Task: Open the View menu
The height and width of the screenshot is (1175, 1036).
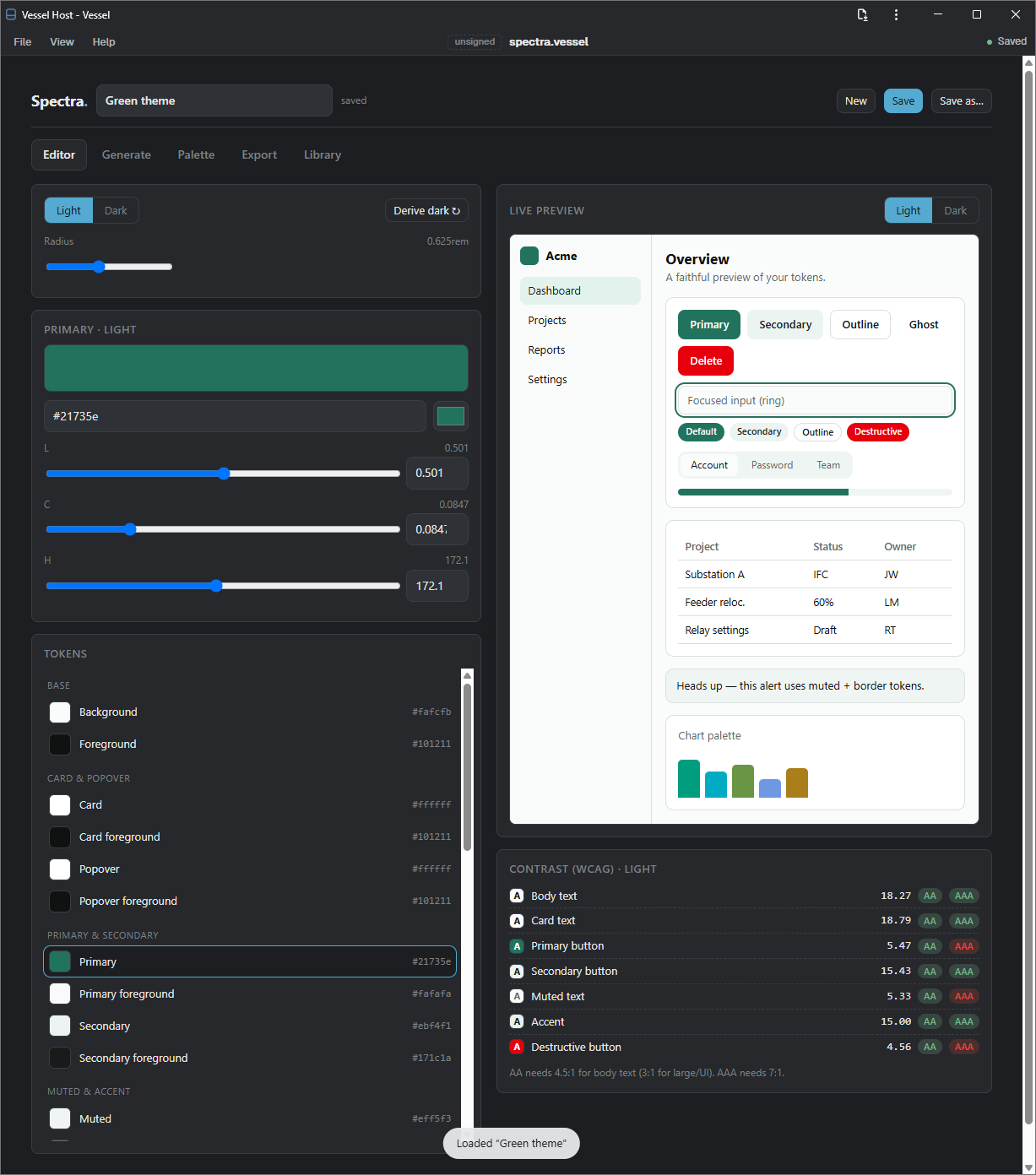Action: coord(62,41)
